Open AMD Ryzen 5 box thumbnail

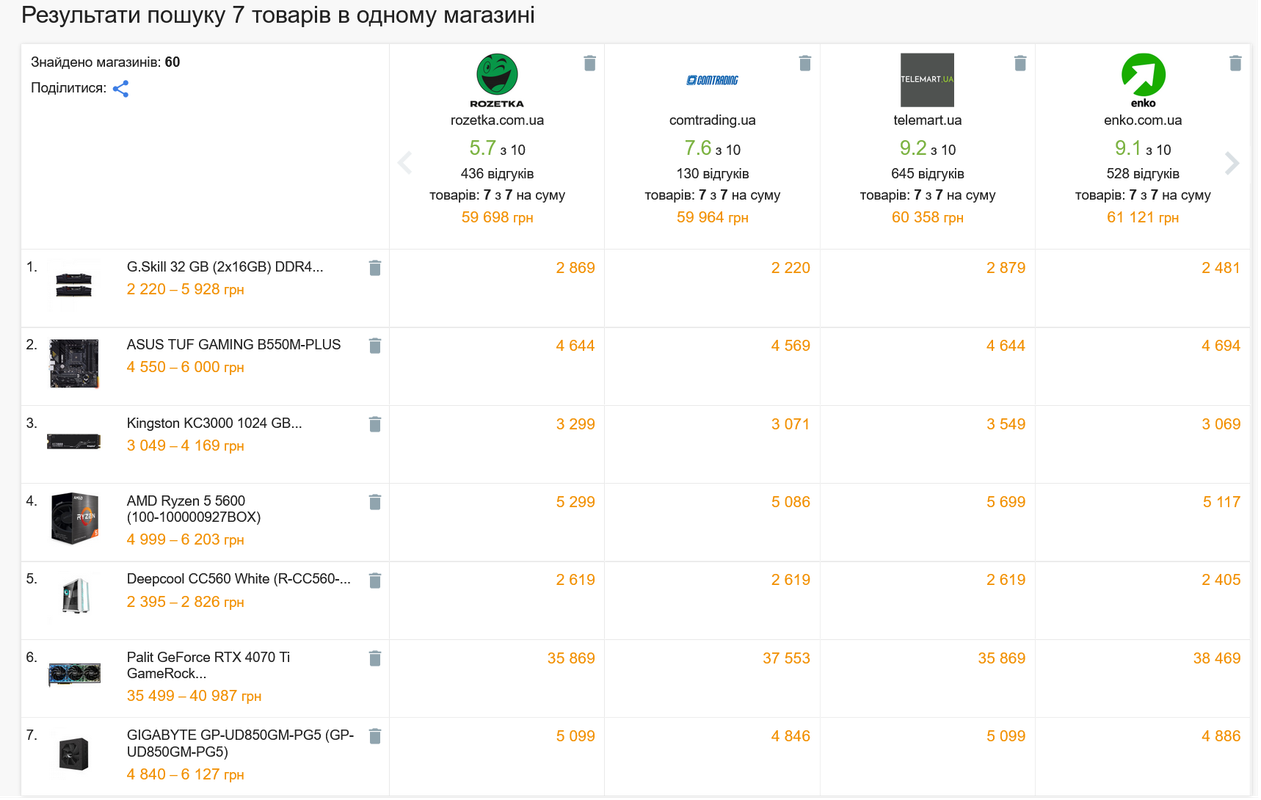click(x=74, y=519)
